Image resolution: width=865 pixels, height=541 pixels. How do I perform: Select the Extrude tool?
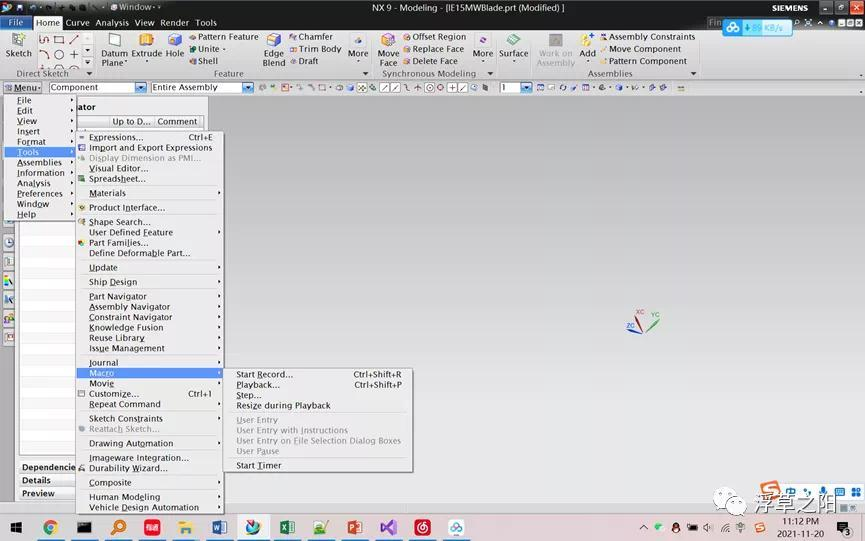click(146, 45)
